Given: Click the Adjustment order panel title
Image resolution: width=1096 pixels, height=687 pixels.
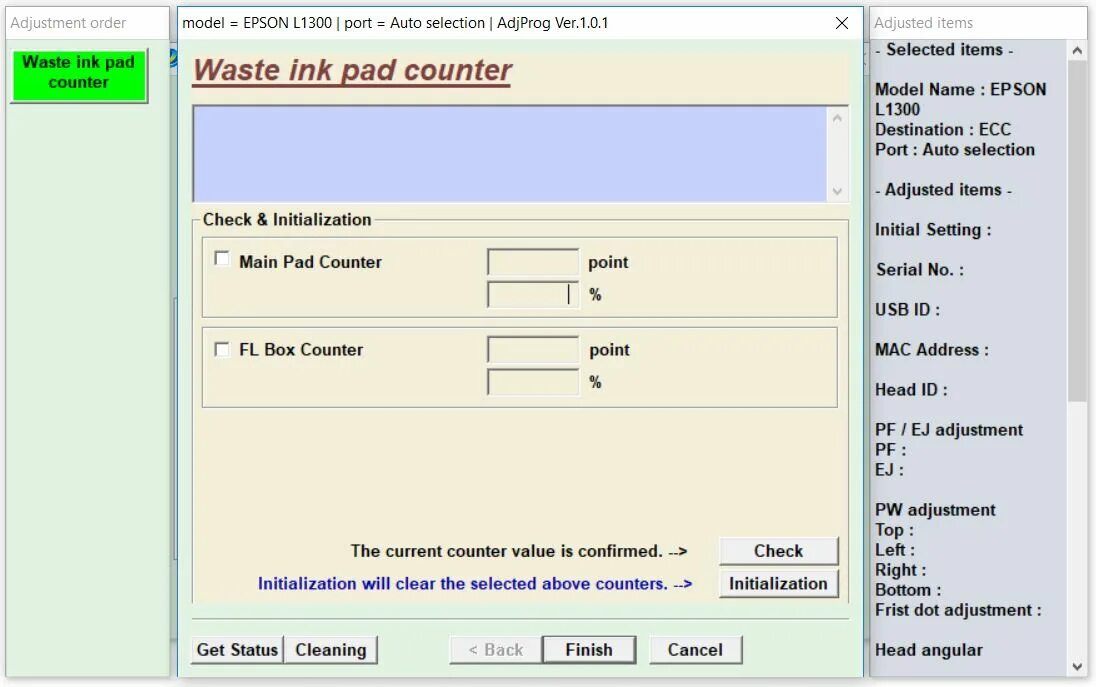Looking at the screenshot, I should 68,23.
